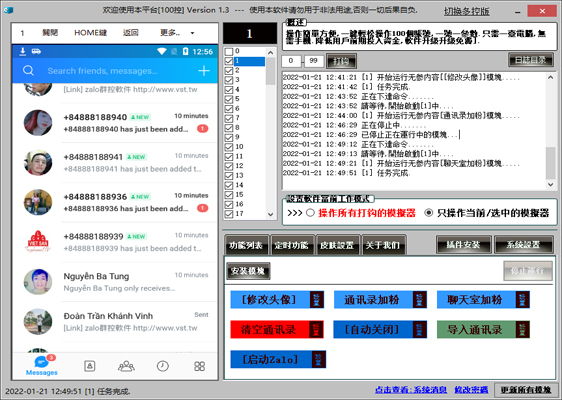Open the 修改密碼 link
Image resolution: width=562 pixels, height=400 pixels.
471,390
